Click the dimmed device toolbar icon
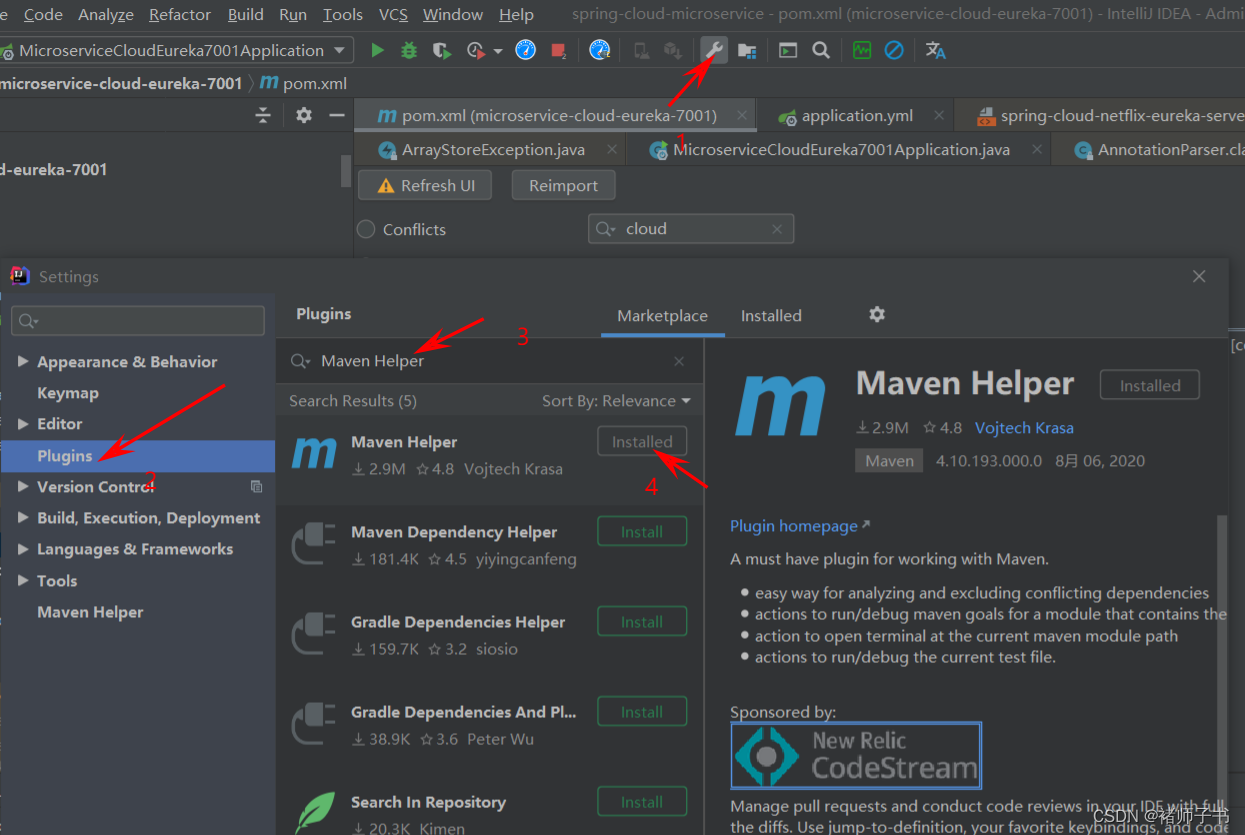The image size is (1245, 835). click(x=641, y=50)
